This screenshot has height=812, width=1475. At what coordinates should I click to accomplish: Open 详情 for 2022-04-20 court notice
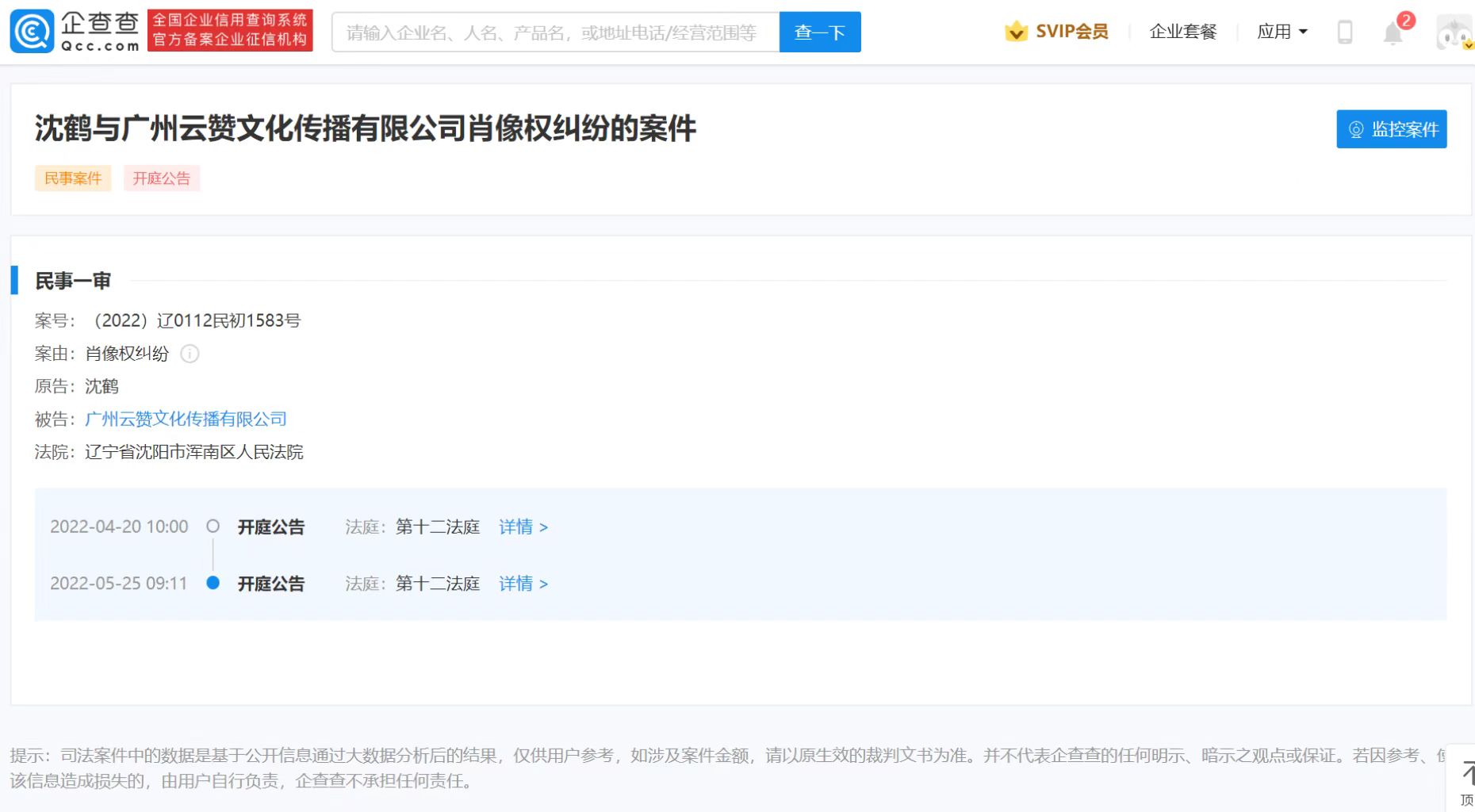523,527
